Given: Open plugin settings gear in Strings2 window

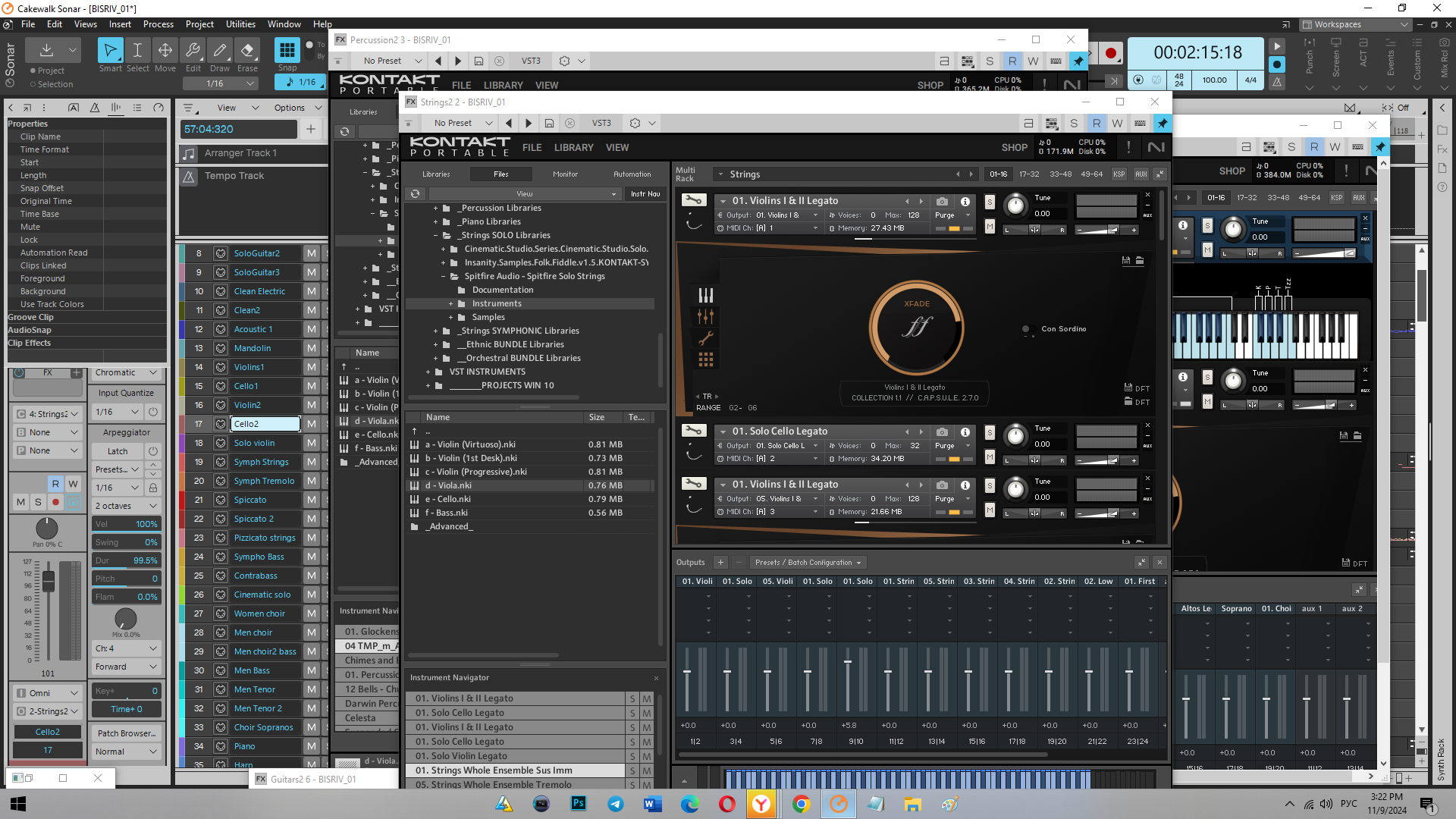Looking at the screenshot, I should (x=635, y=123).
